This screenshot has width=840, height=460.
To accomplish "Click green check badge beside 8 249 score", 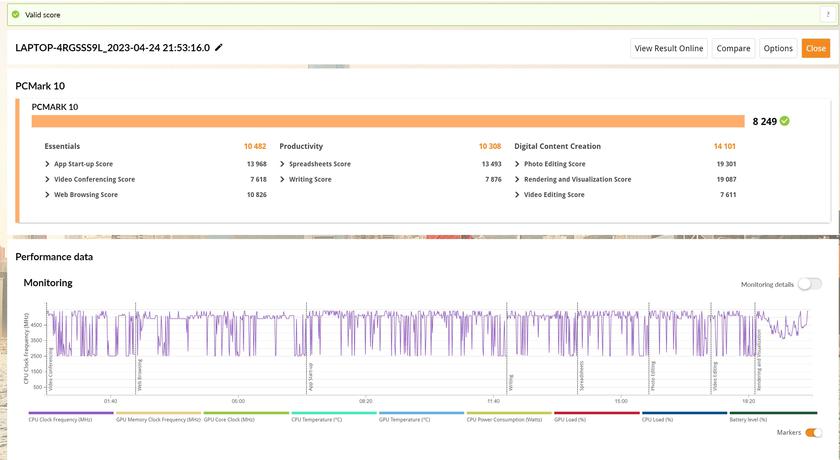I will pyautogui.click(x=785, y=121).
